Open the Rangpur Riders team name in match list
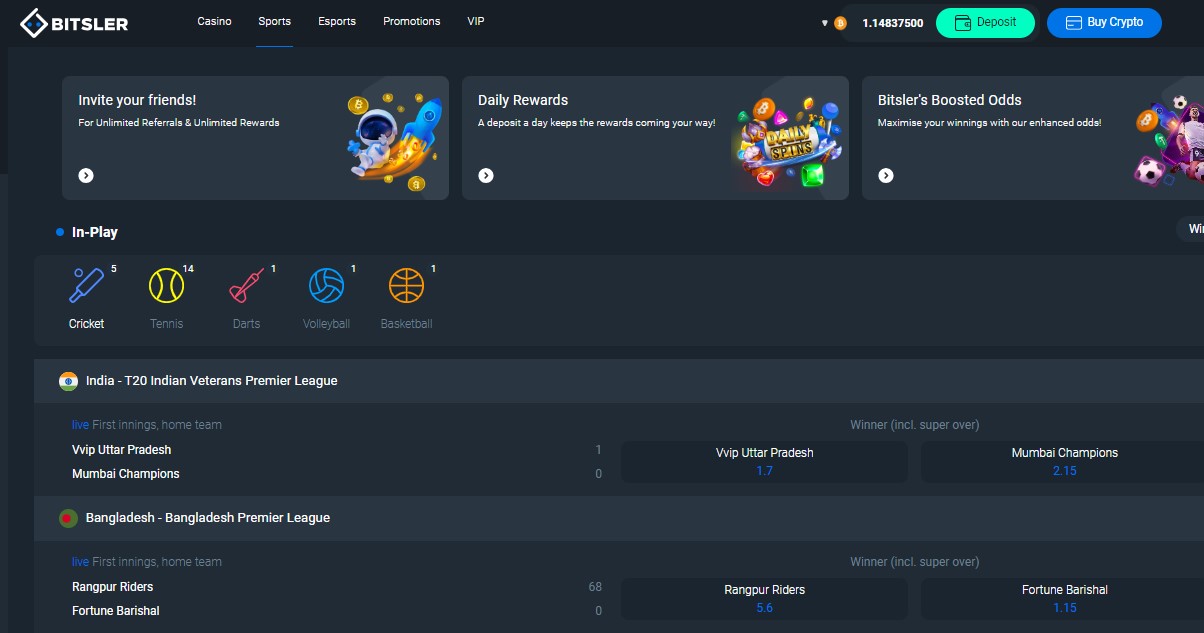The width and height of the screenshot is (1204, 633). (x=113, y=587)
